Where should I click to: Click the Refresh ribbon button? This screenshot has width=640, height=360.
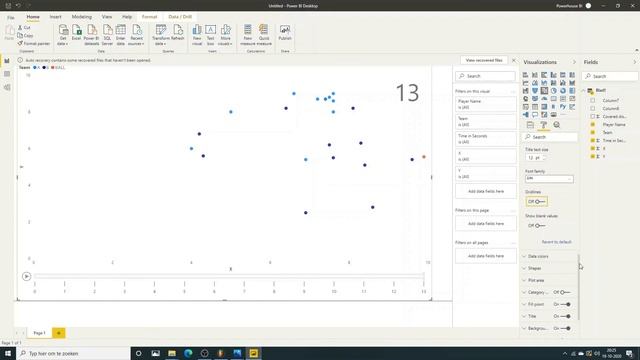178,33
